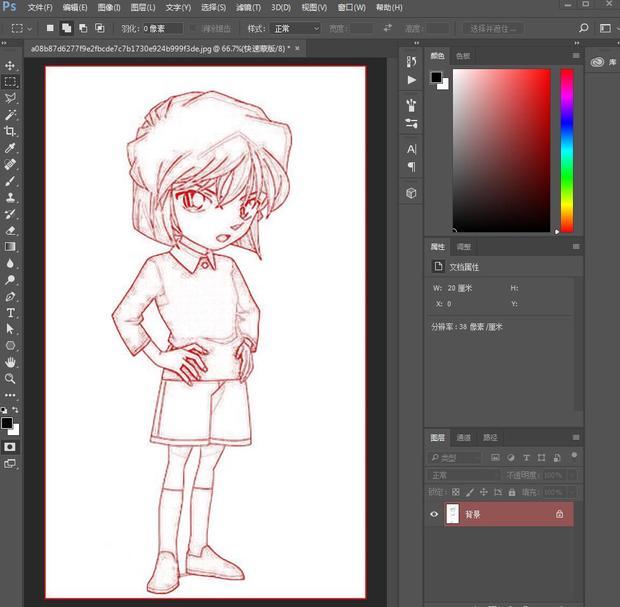Choose Subtract from Selection mode
Image resolution: width=620 pixels, height=607 pixels.
point(83,28)
